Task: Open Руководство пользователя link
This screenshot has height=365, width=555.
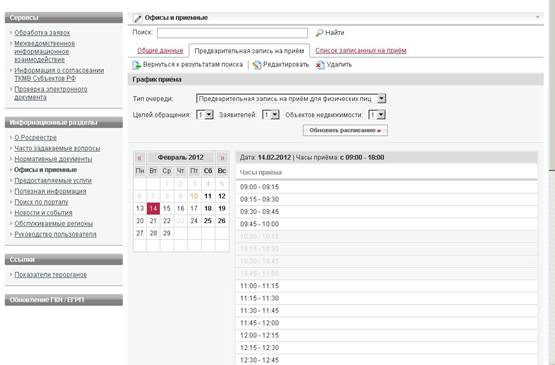Action: pyautogui.click(x=55, y=234)
